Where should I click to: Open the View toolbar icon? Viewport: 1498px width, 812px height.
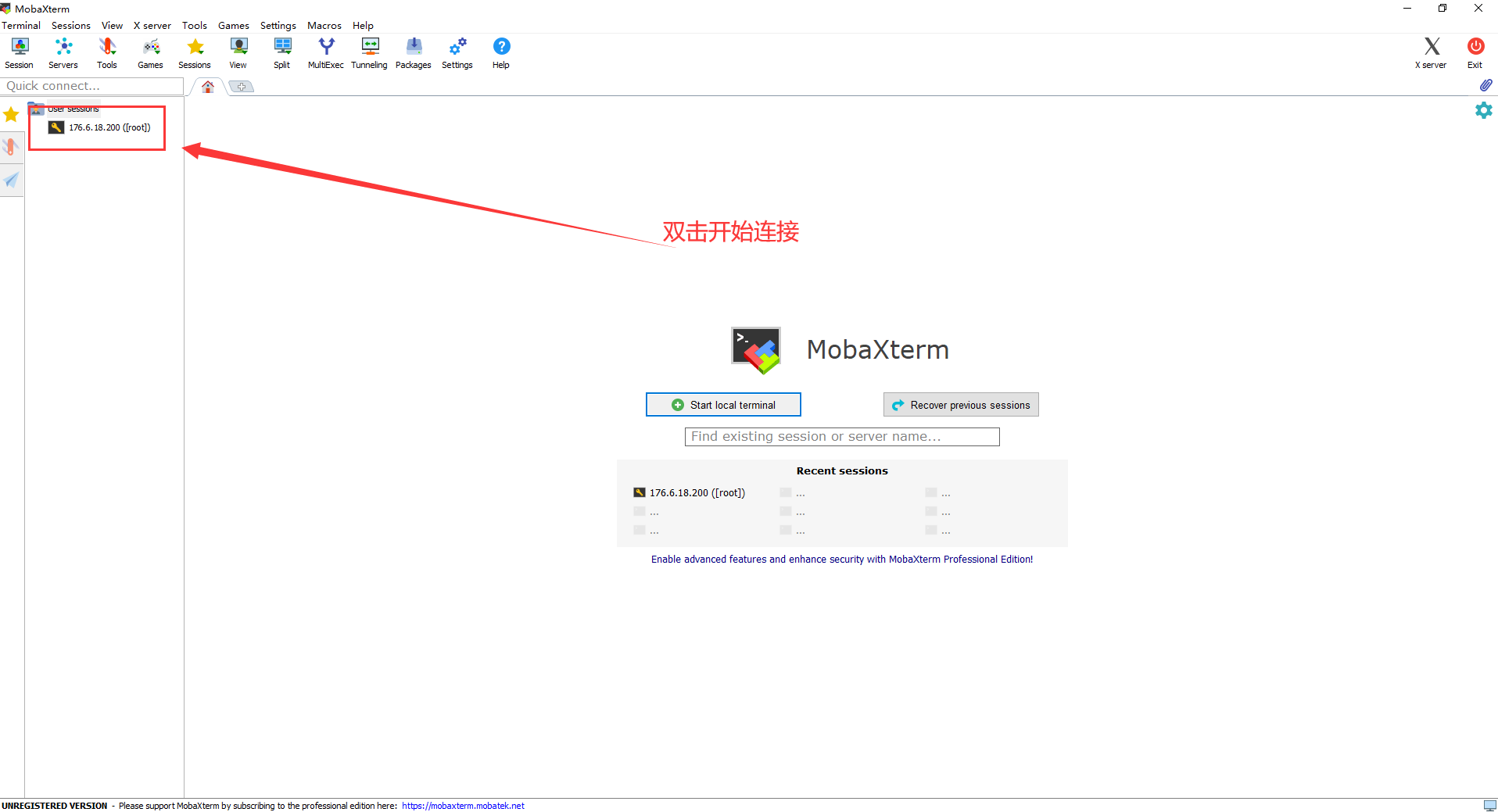(x=238, y=53)
